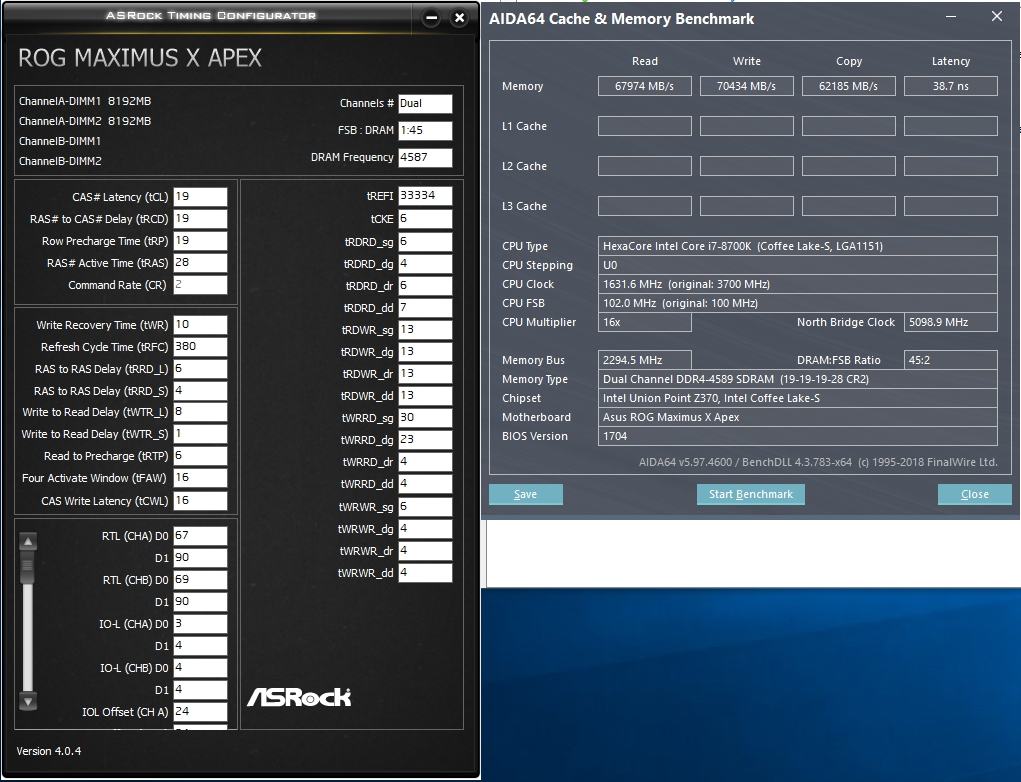Screen dimensions: 1021x782
Task: Click the Write Recovery Time (tWR) field
Action: (x=201, y=325)
